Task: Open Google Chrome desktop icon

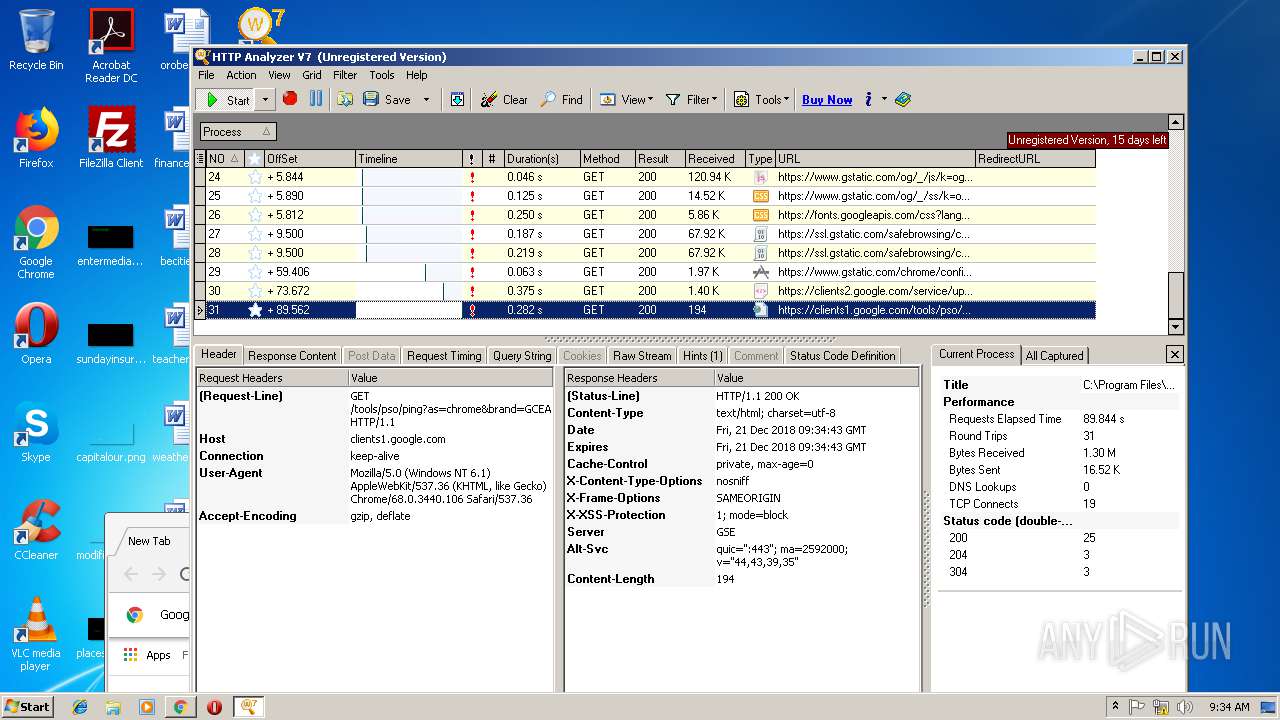Action: [36, 242]
